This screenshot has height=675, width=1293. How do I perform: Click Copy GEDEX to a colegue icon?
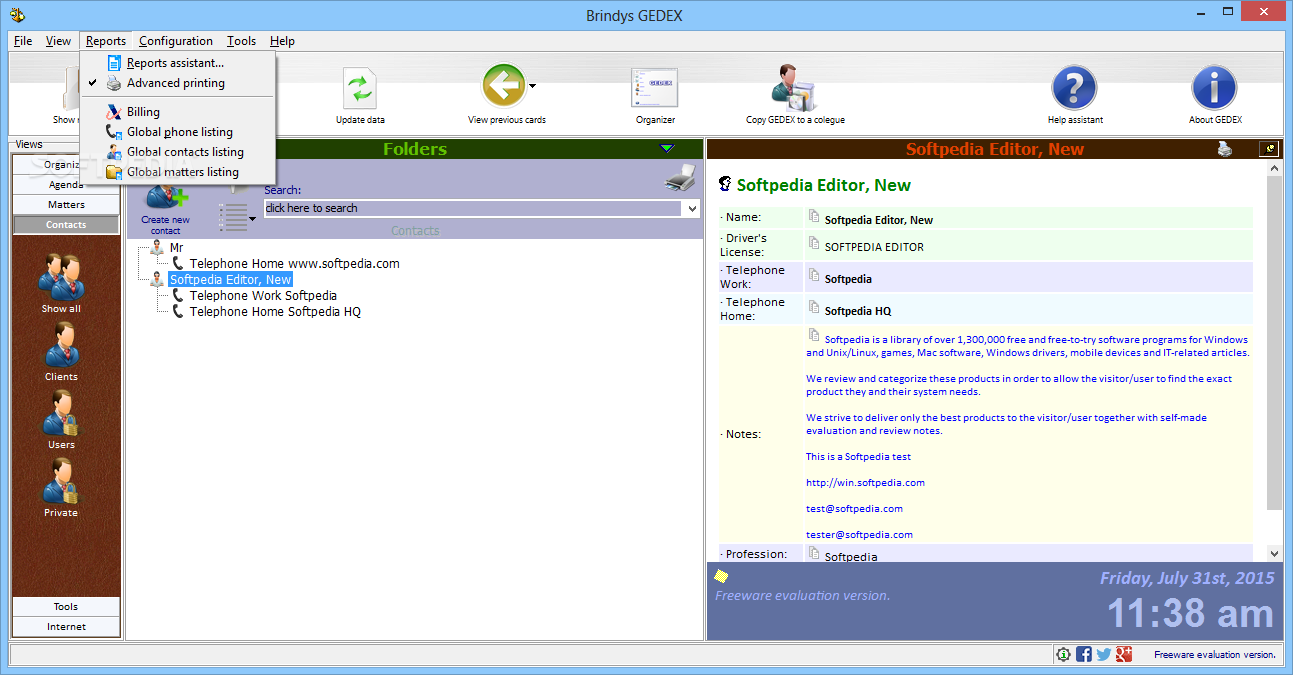coord(795,88)
